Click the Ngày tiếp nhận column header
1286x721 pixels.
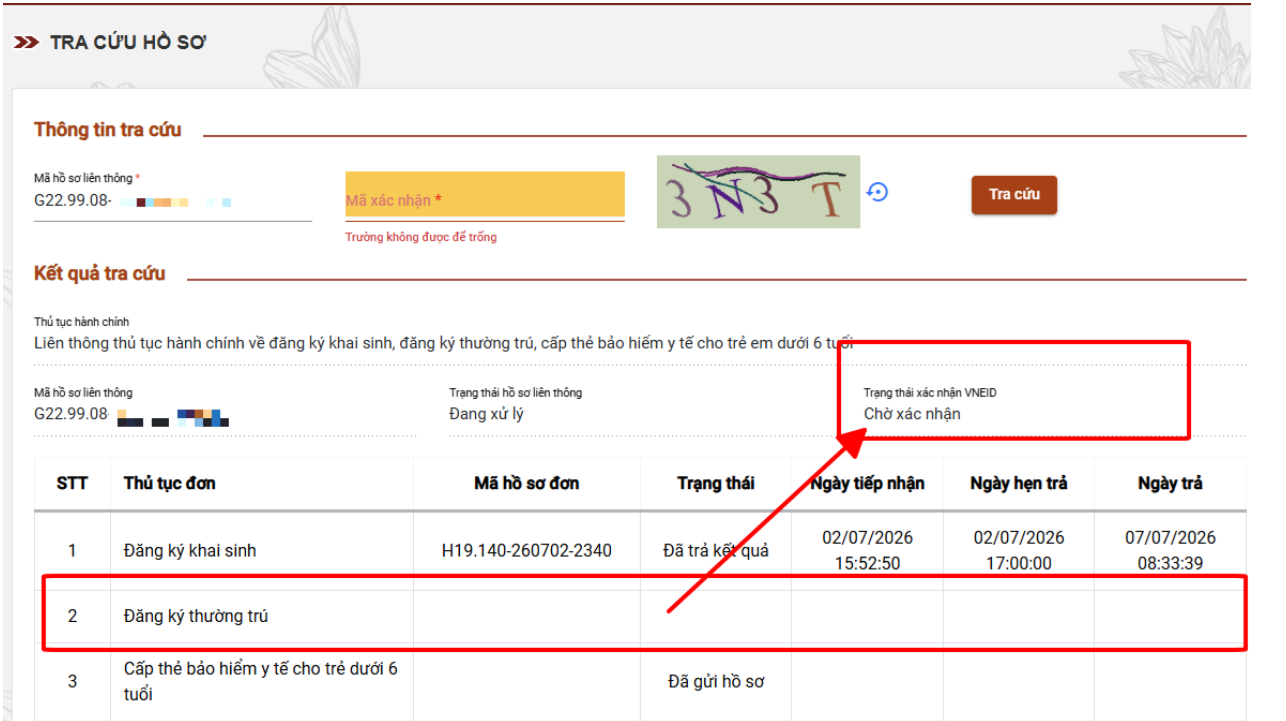tap(867, 483)
